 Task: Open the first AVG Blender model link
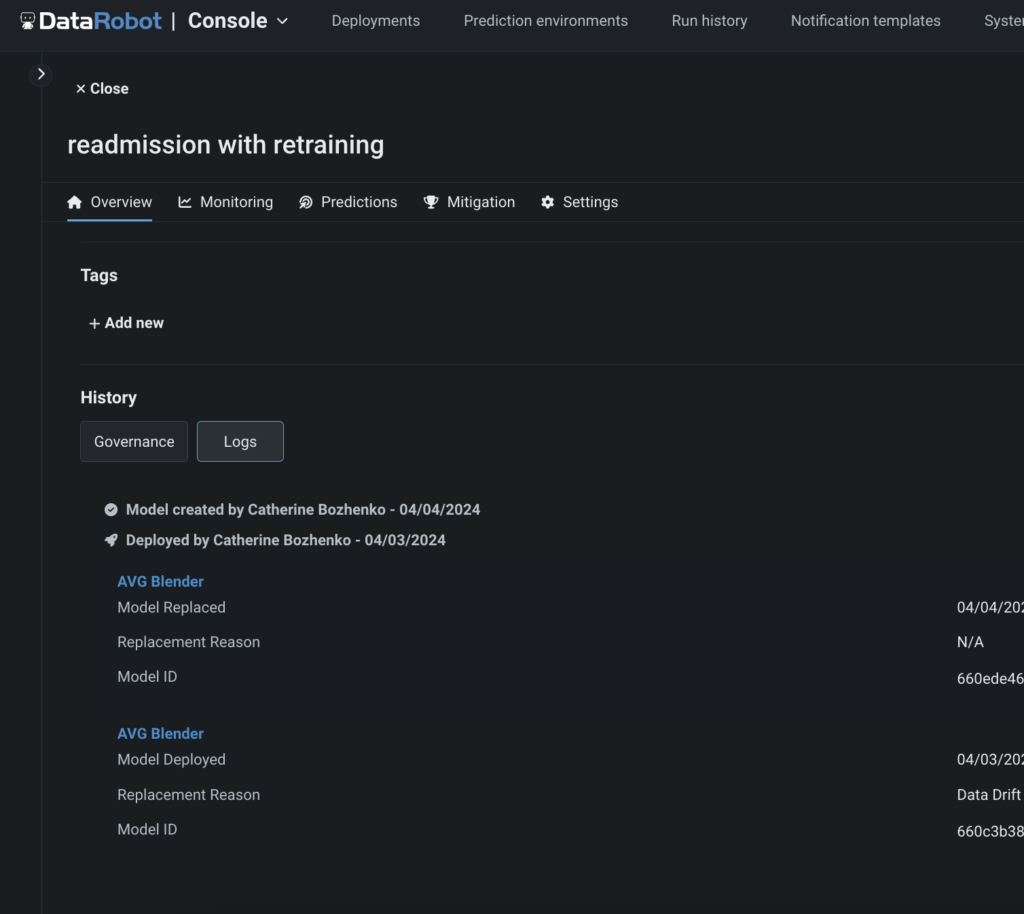[x=160, y=581]
